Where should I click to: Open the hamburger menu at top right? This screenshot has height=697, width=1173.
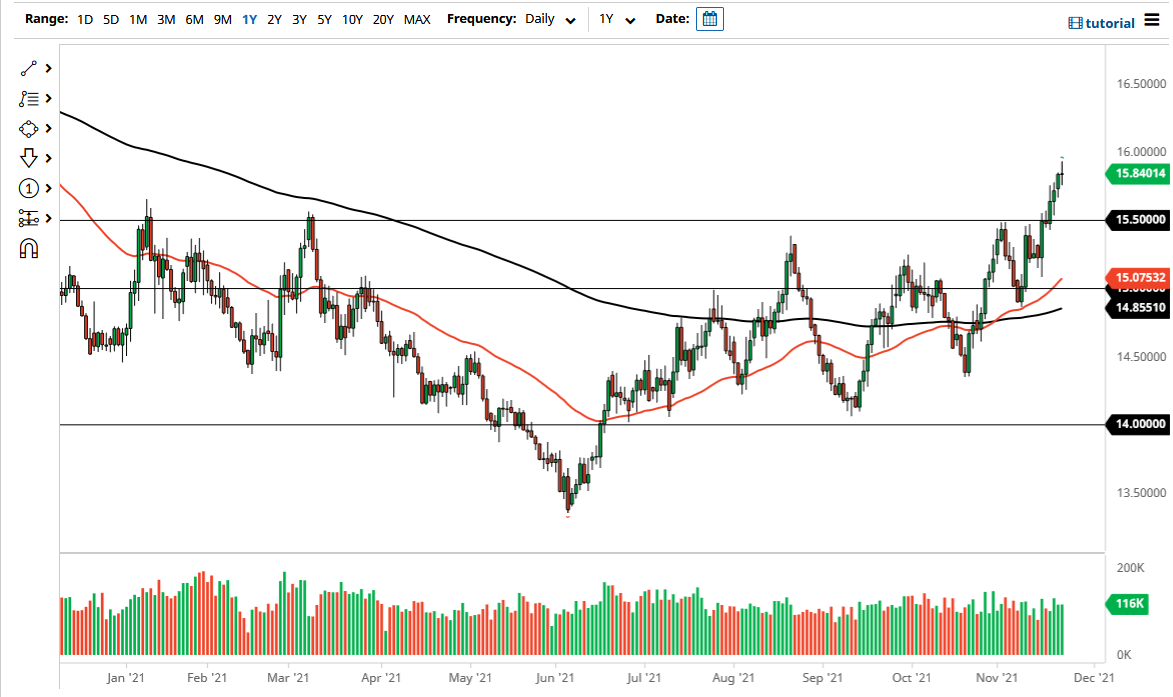[1153, 20]
